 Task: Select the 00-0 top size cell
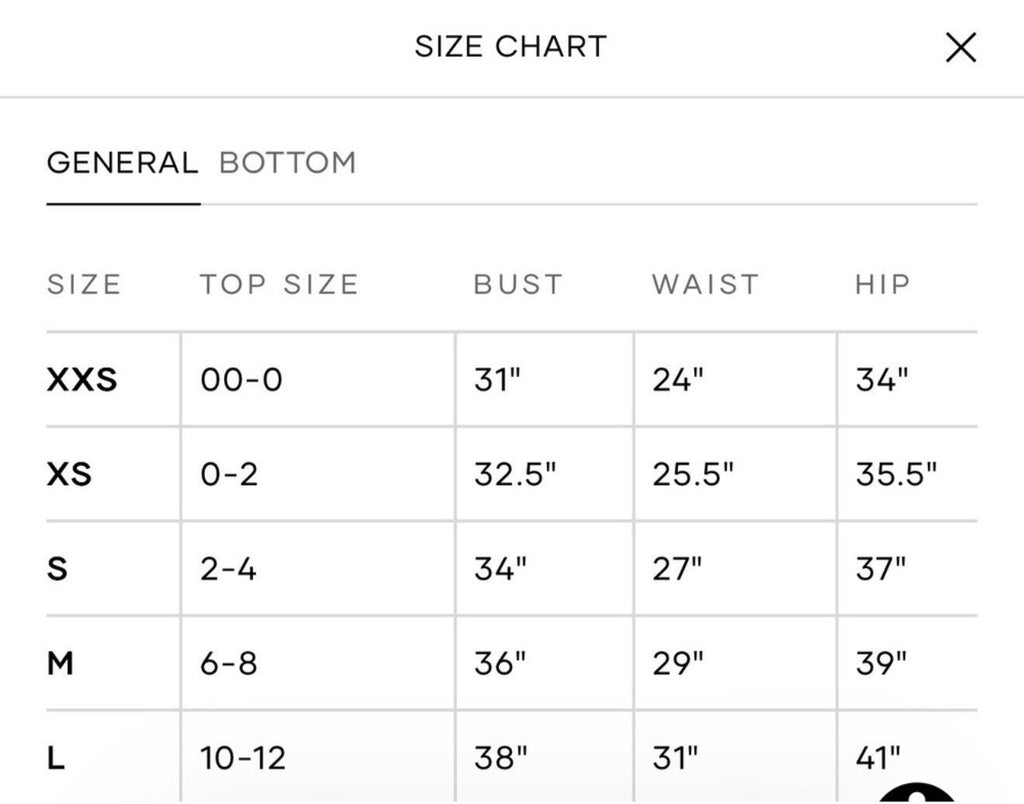pos(319,379)
